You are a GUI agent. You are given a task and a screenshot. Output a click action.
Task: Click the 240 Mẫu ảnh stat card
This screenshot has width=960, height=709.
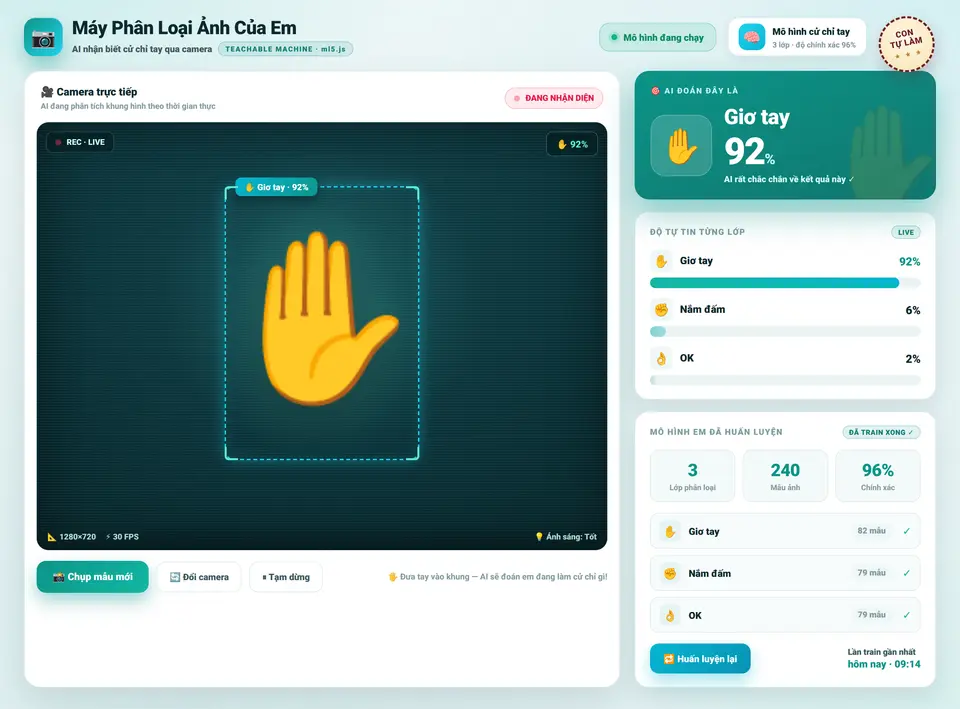coord(785,476)
